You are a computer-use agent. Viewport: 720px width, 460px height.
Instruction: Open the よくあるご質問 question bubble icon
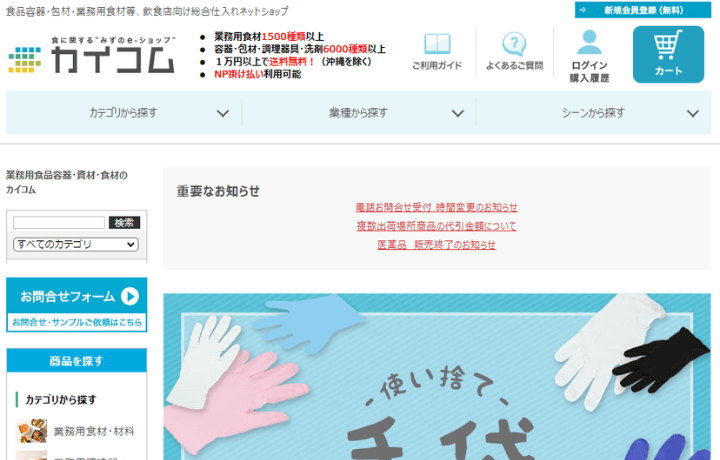(514, 44)
